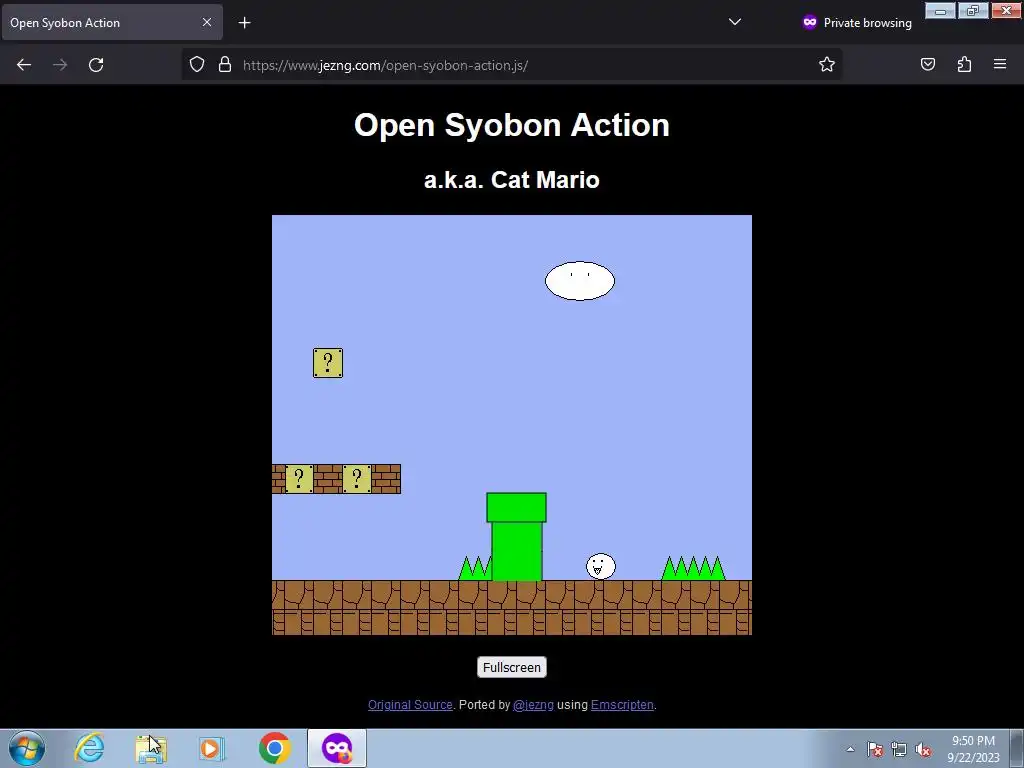Open the Extensions menu
Viewport: 1024px width, 768px height.
964,64
